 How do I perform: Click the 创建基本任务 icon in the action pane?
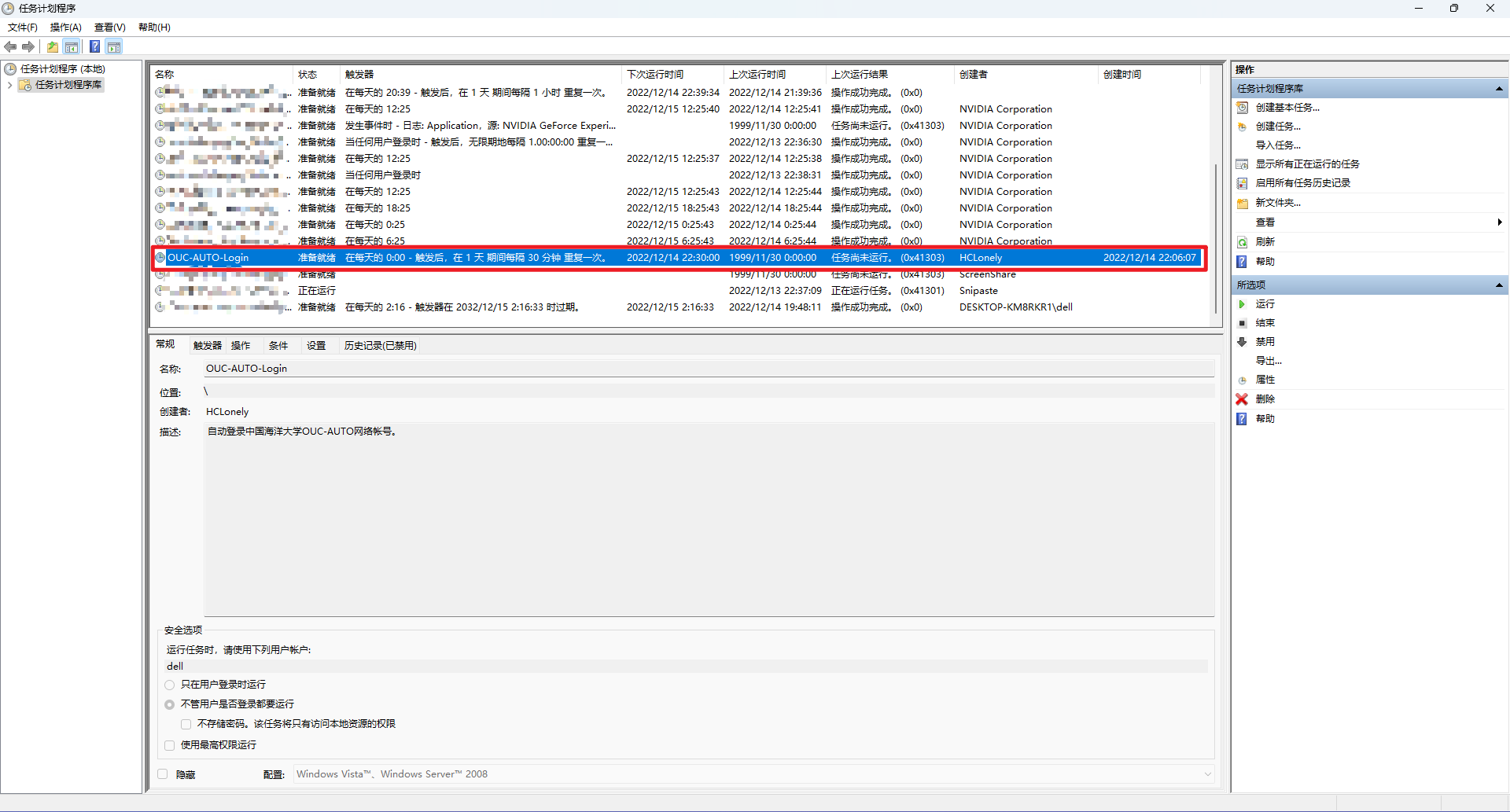(x=1243, y=108)
